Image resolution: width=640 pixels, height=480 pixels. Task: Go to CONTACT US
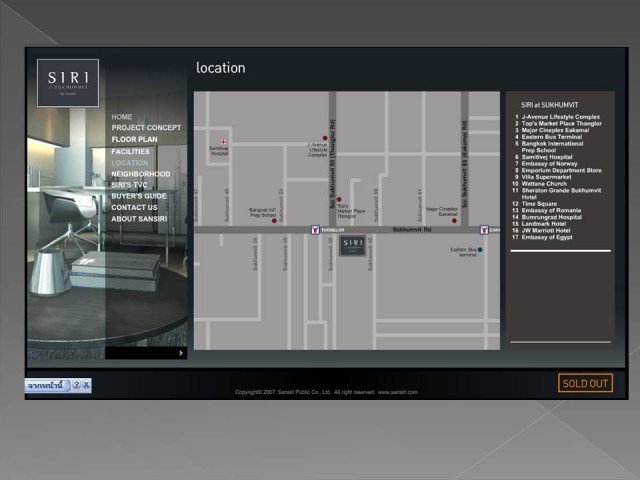pos(134,208)
